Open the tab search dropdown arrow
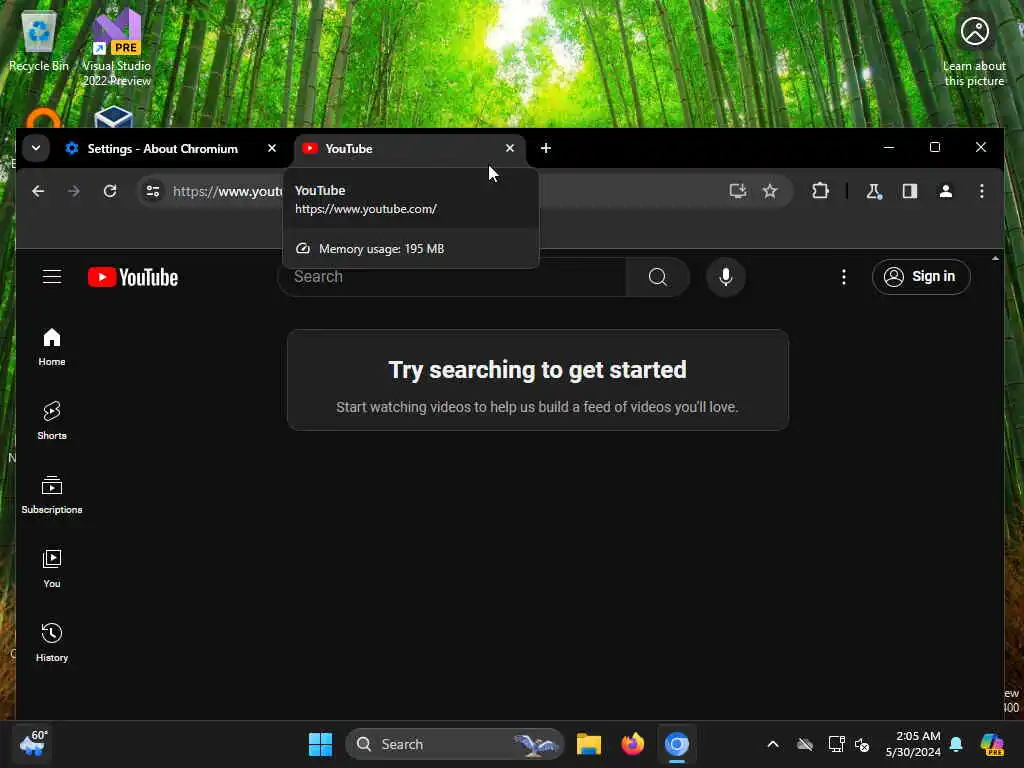 [36, 148]
